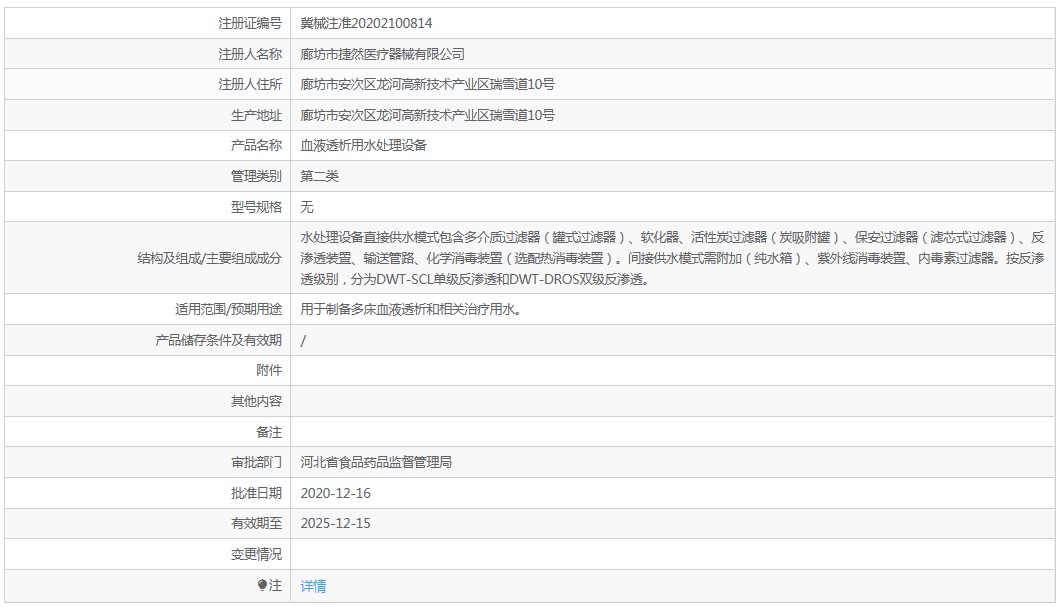The height and width of the screenshot is (607, 1059).
Task: Select approval date 2020-12-16
Action: pyautogui.click(x=336, y=494)
